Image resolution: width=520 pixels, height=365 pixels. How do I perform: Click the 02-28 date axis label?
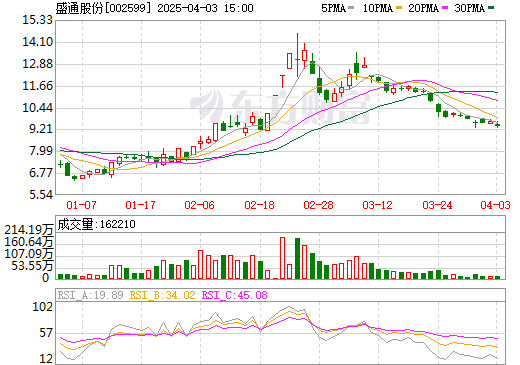(x=318, y=205)
